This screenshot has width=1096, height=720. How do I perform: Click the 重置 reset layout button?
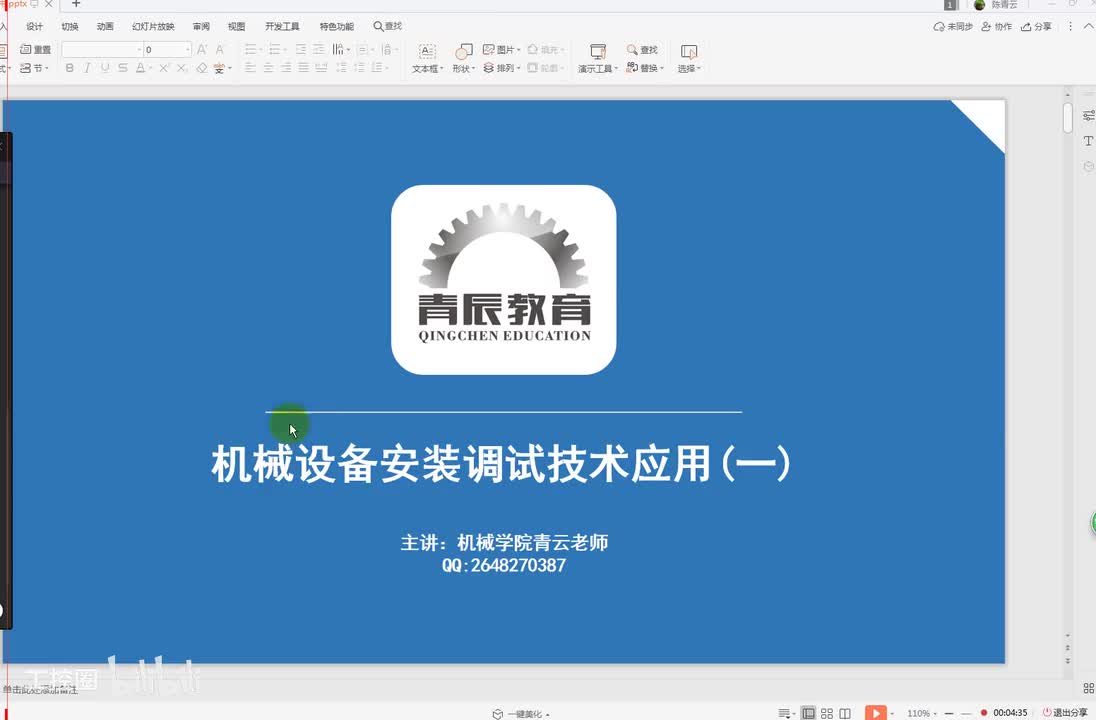pyautogui.click(x=36, y=50)
